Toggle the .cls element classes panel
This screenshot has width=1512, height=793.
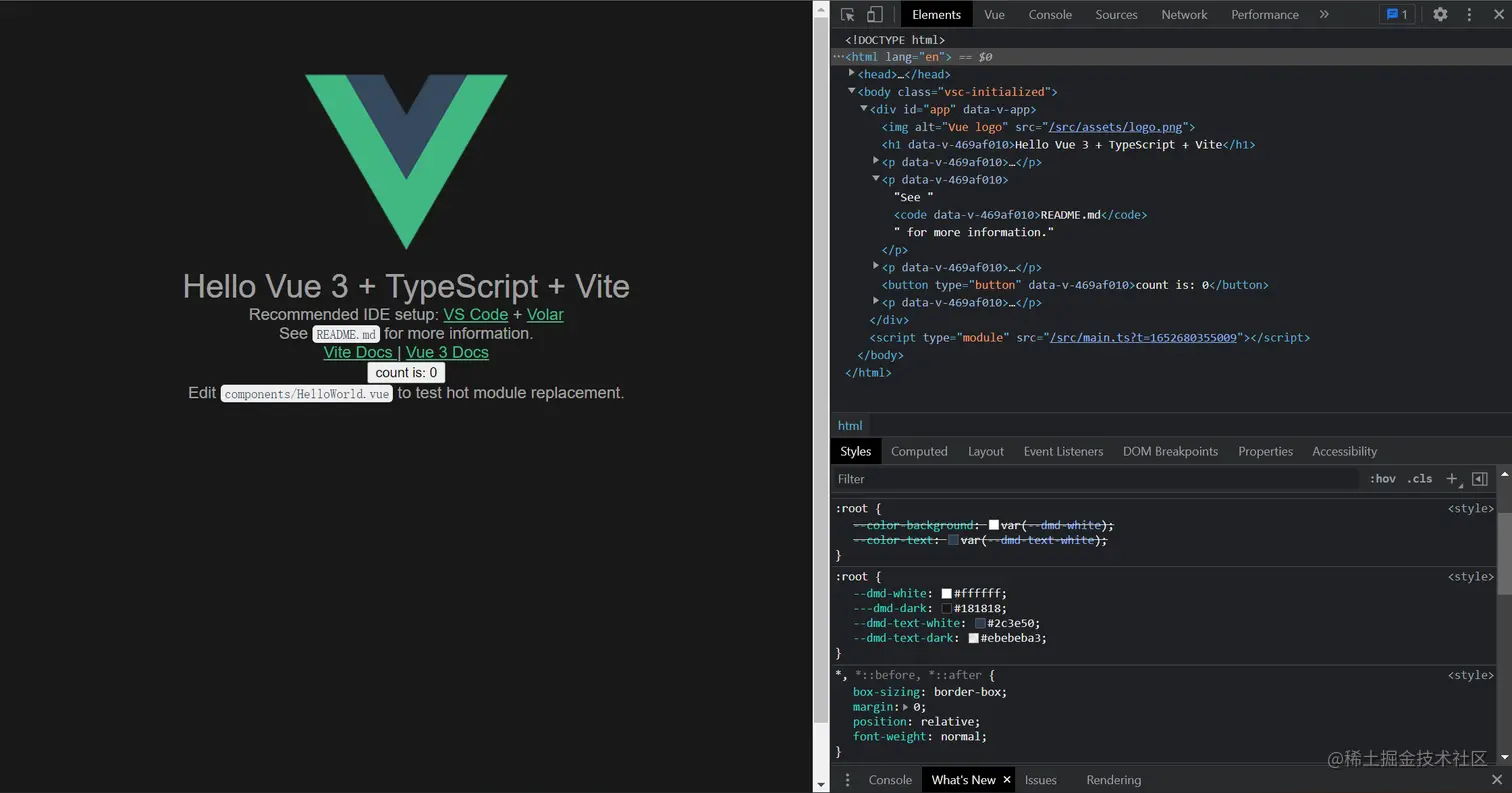[x=1419, y=479]
